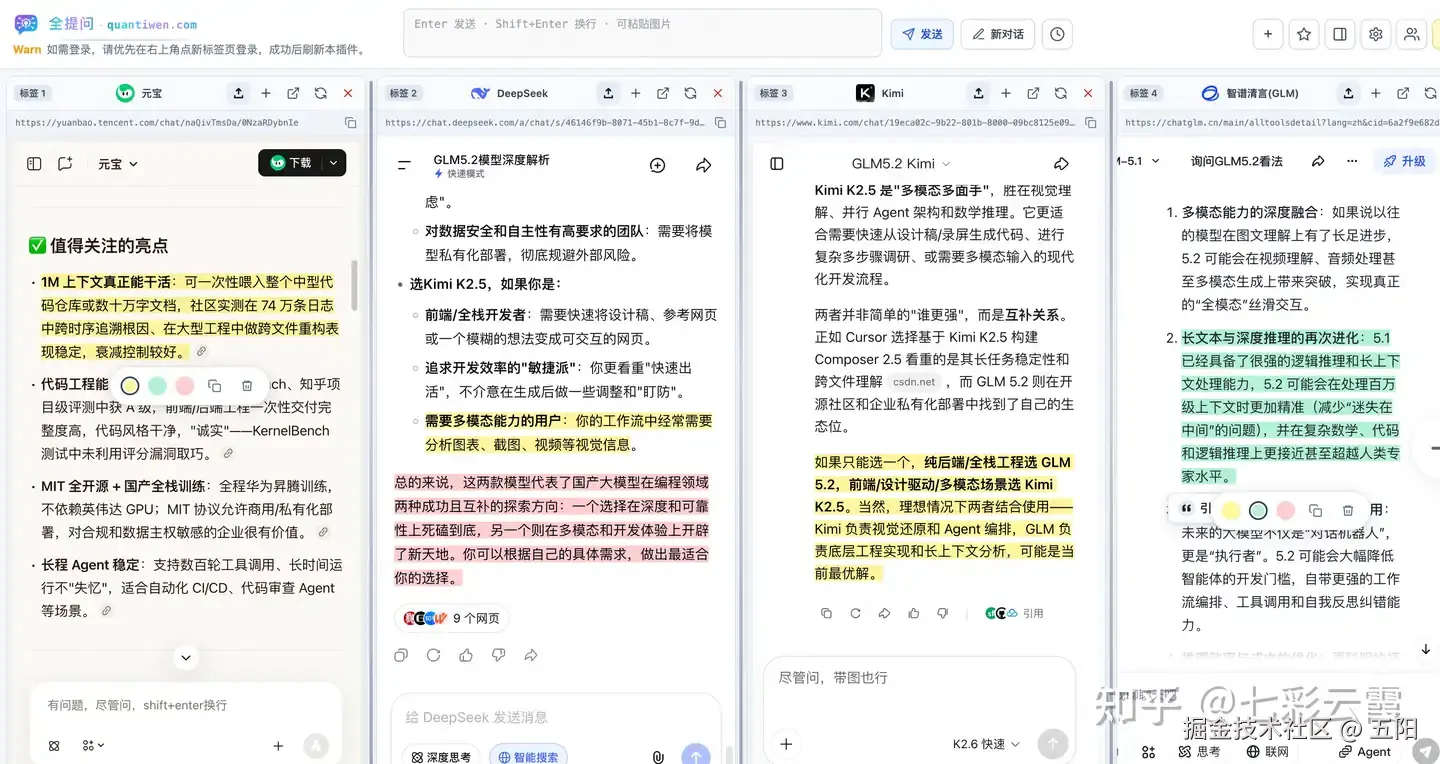This screenshot has width=1440, height=764.
Task: Click the upload icon in the DeepSeek panel header
Action: 608,93
